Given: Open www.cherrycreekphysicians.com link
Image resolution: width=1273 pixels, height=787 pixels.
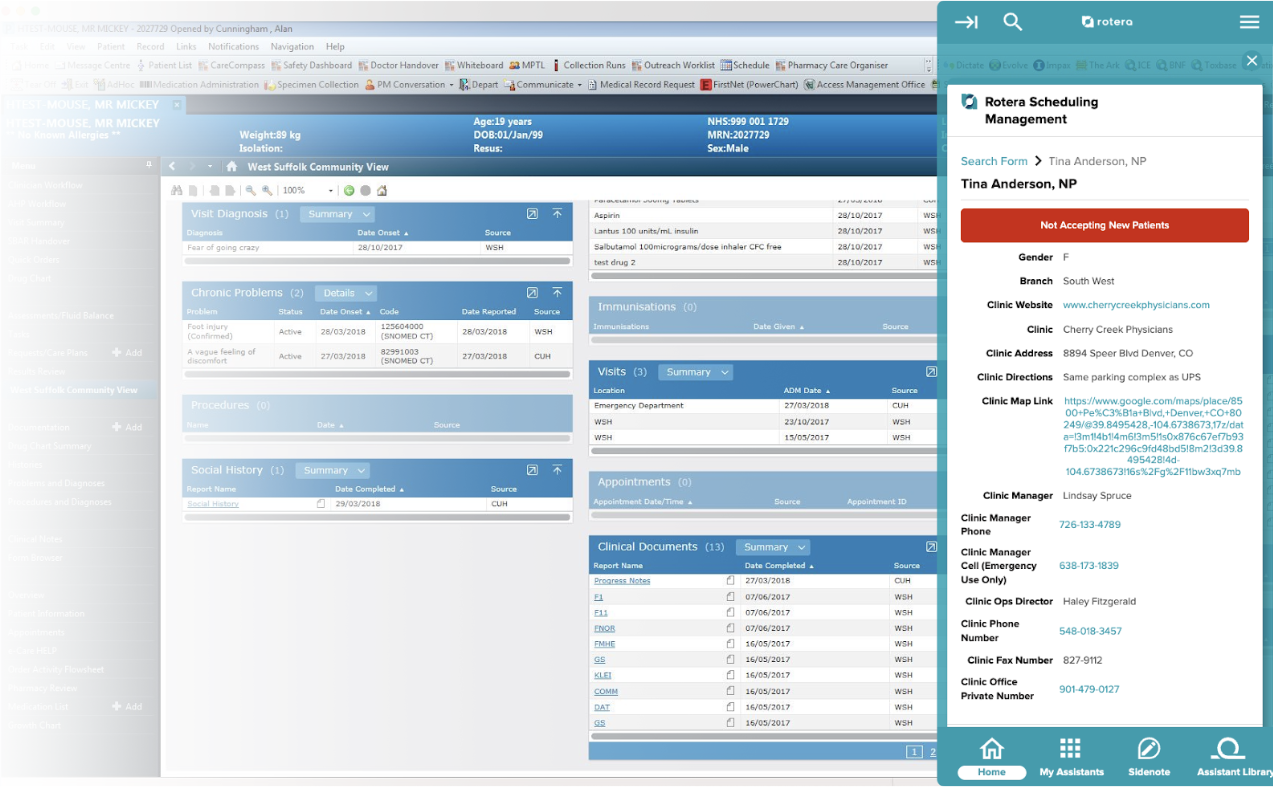Looking at the screenshot, I should point(1136,305).
